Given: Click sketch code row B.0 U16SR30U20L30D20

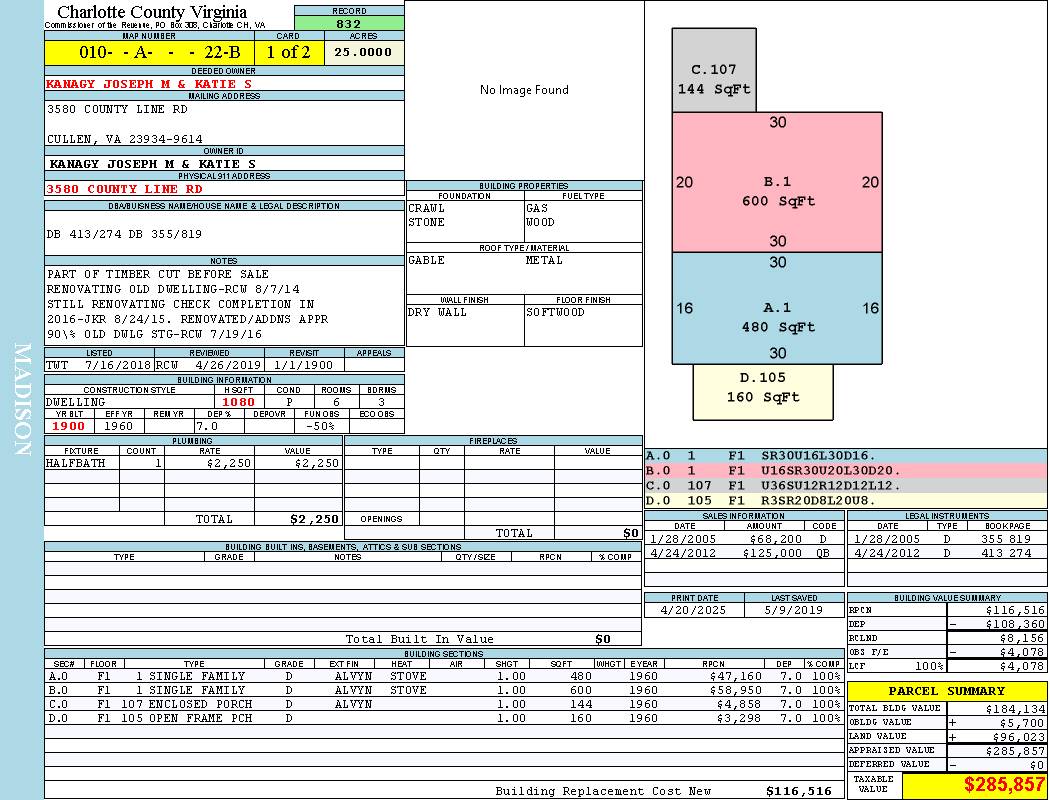Looking at the screenshot, I should tap(845, 471).
